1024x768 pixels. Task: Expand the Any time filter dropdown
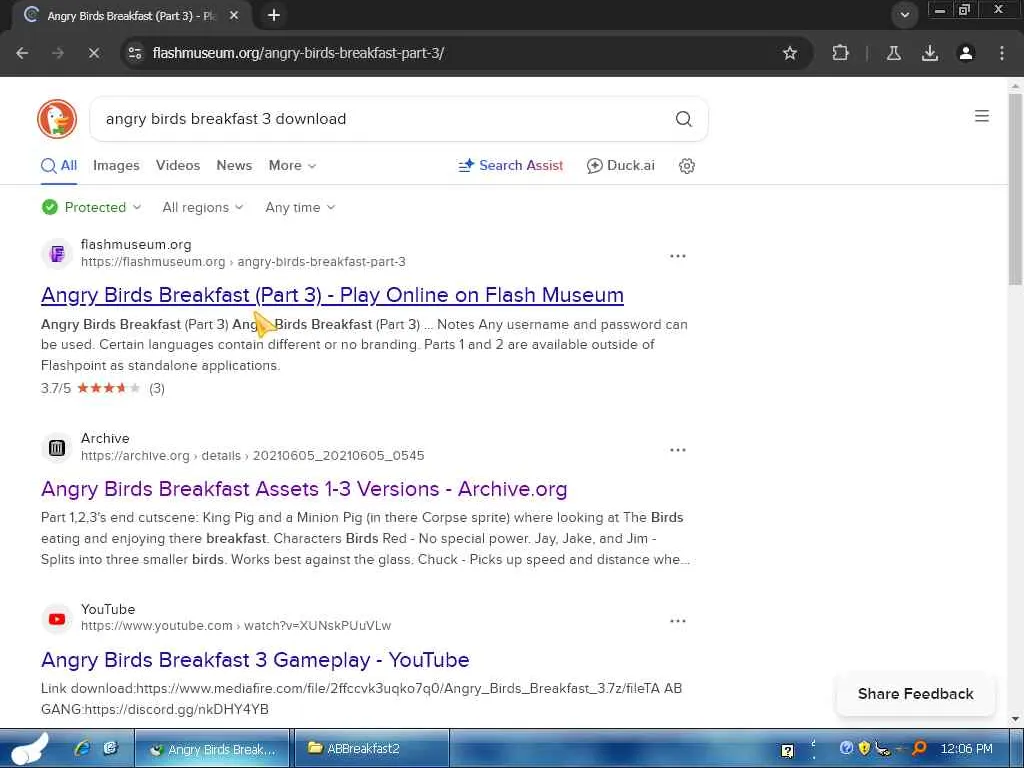[300, 208]
